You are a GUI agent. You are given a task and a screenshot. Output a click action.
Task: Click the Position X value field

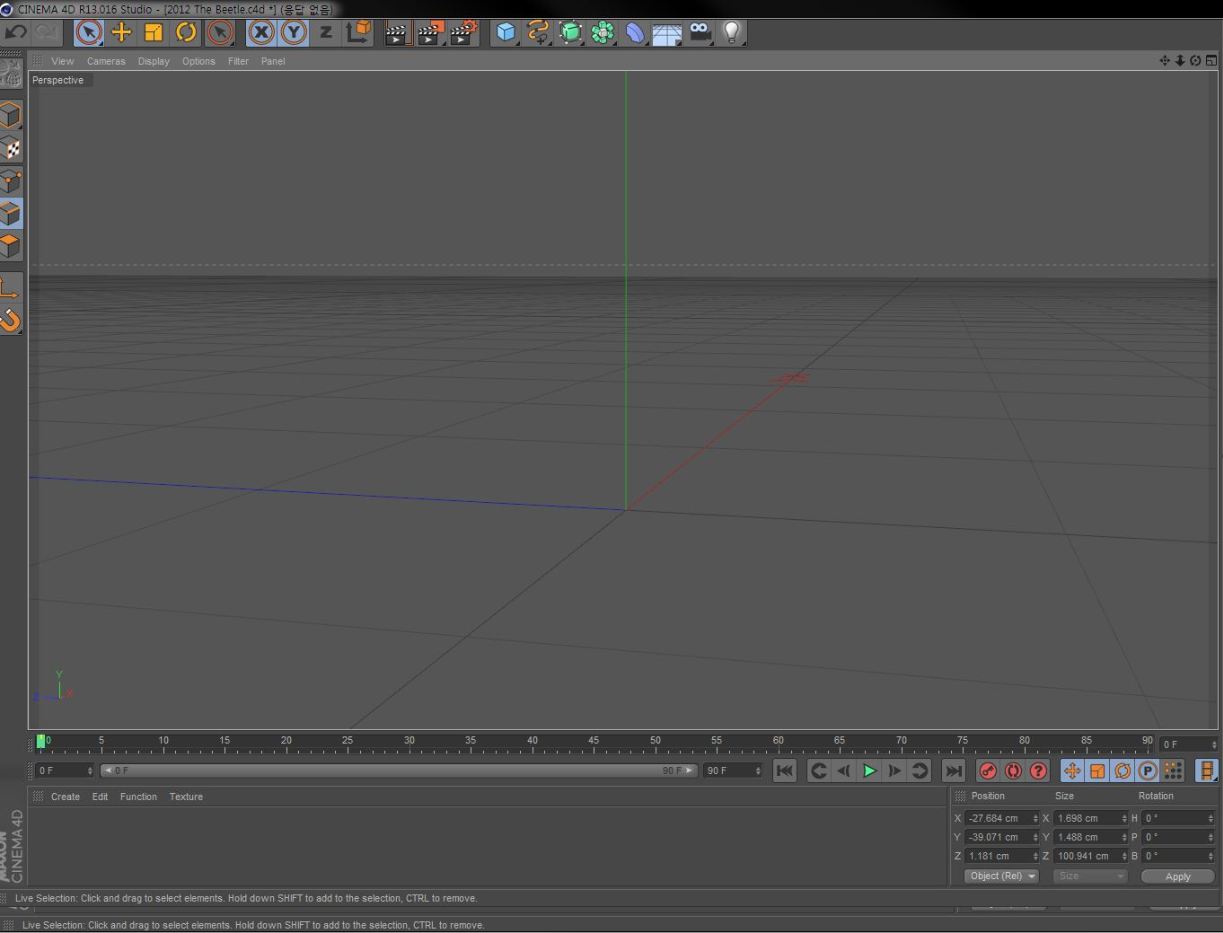point(1001,818)
